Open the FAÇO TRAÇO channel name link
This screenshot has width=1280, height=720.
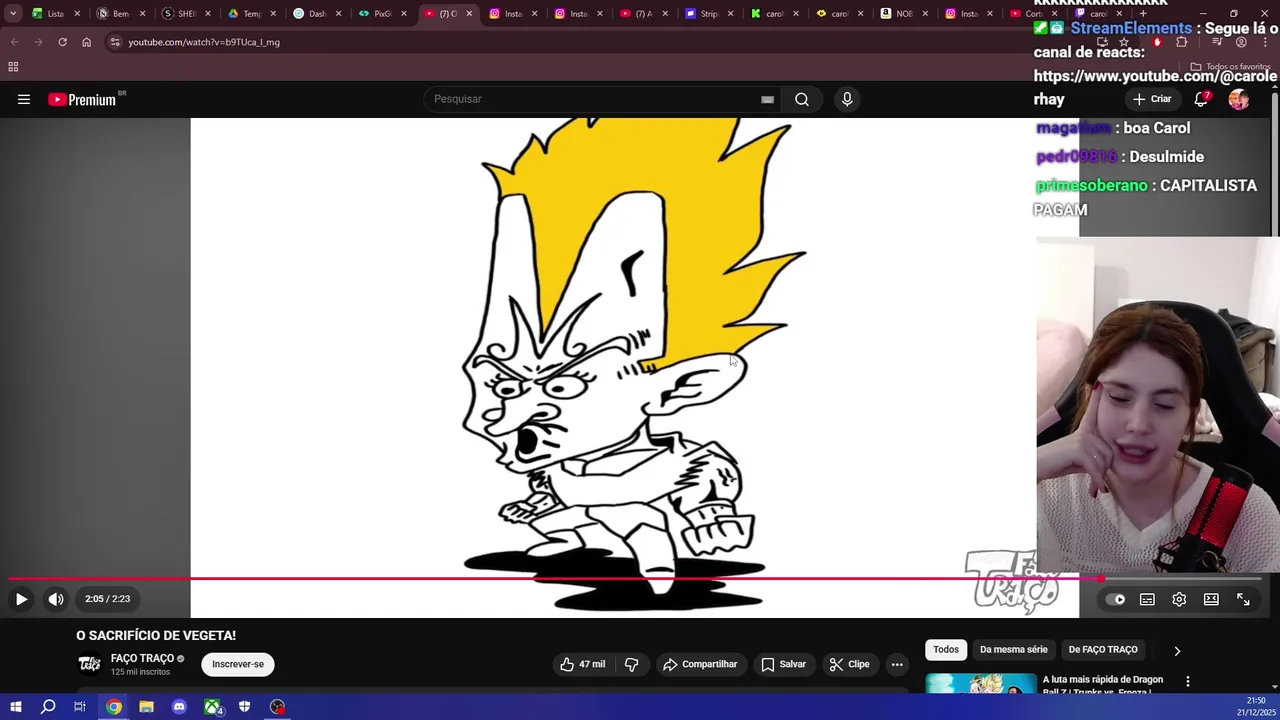click(x=142, y=658)
